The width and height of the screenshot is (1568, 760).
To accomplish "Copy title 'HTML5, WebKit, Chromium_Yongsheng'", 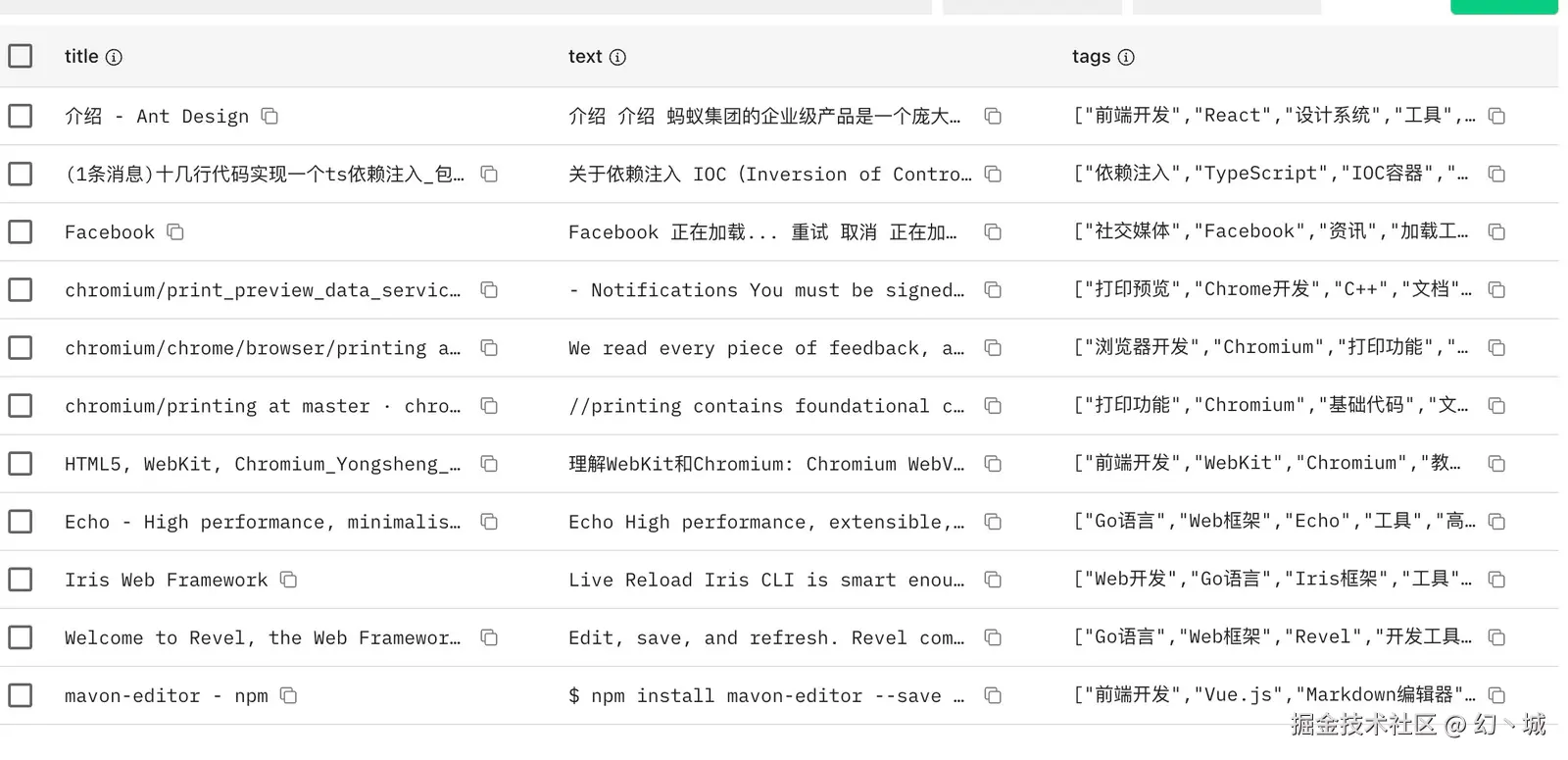I will coord(489,464).
